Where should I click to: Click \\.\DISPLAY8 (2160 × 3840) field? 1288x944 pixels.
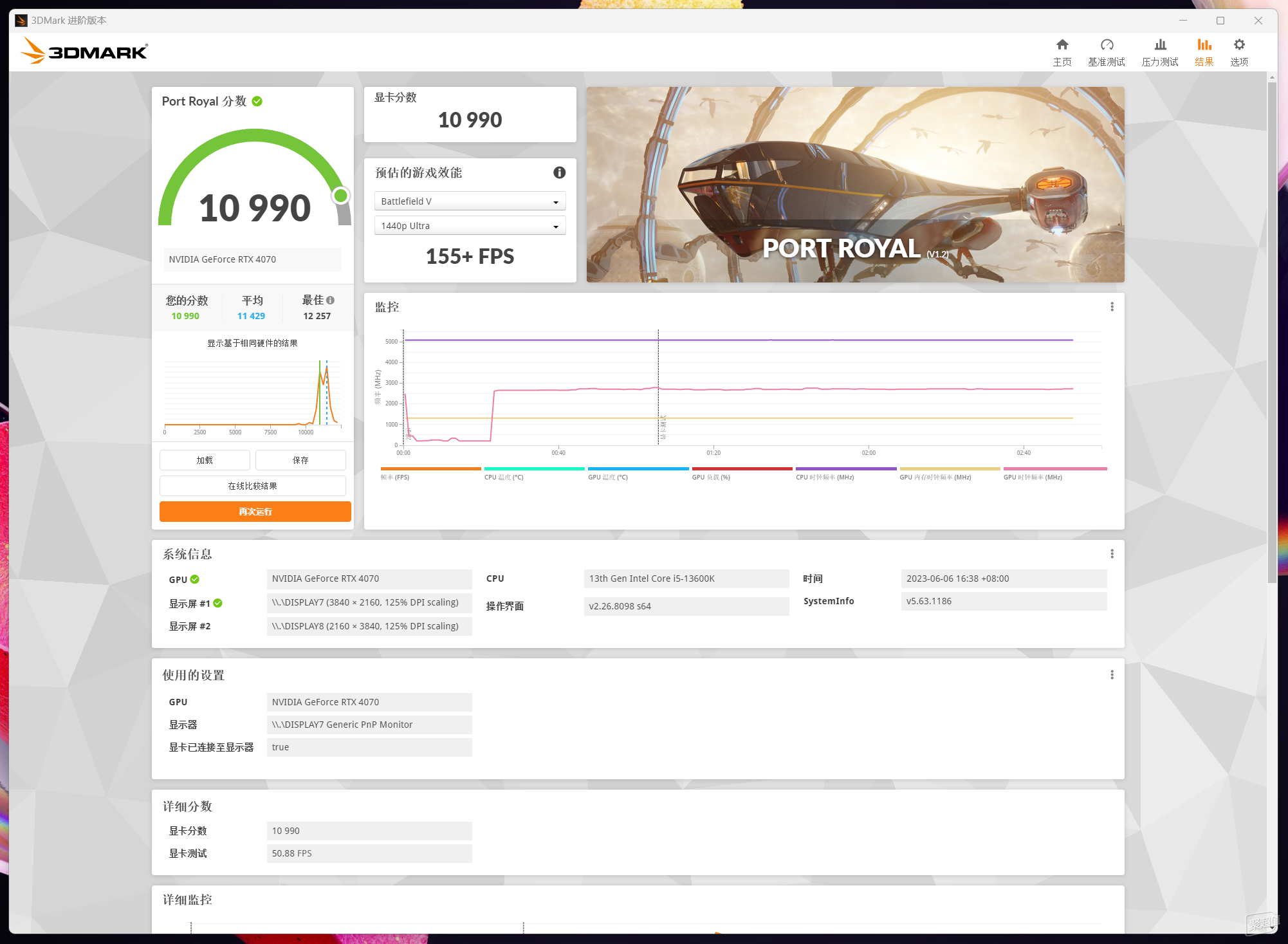click(x=369, y=626)
